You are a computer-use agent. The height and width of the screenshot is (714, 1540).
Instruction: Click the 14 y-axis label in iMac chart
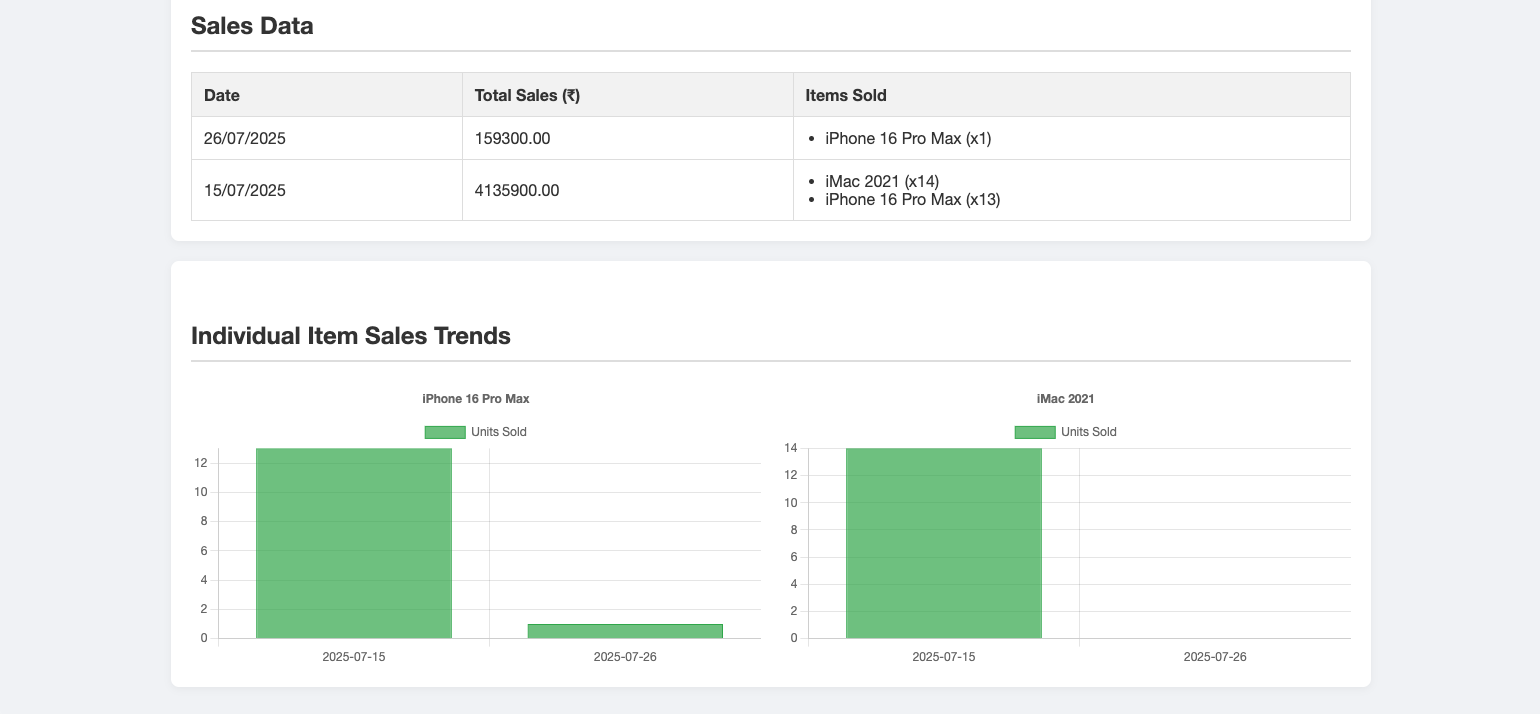coord(791,448)
